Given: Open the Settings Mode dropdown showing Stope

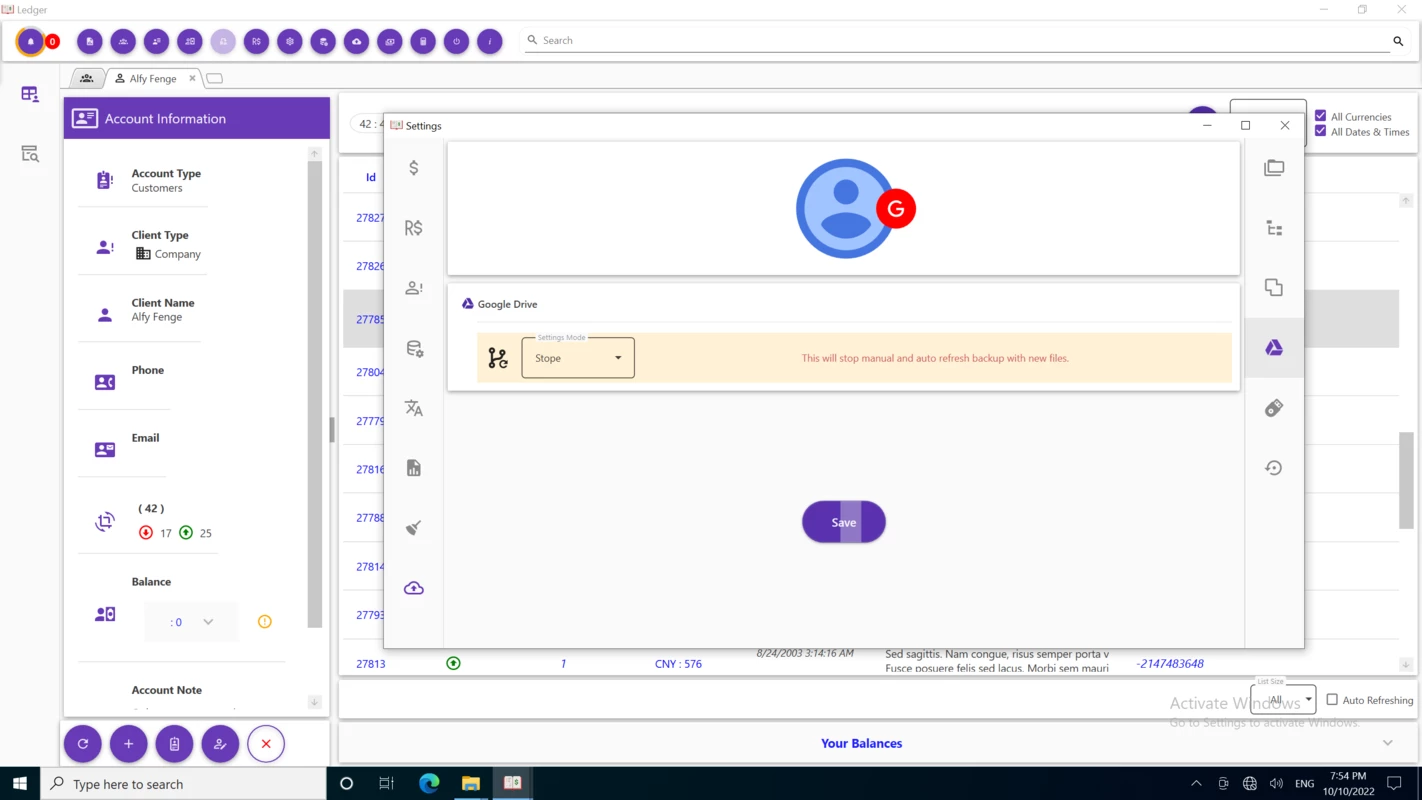Looking at the screenshot, I should coord(578,358).
